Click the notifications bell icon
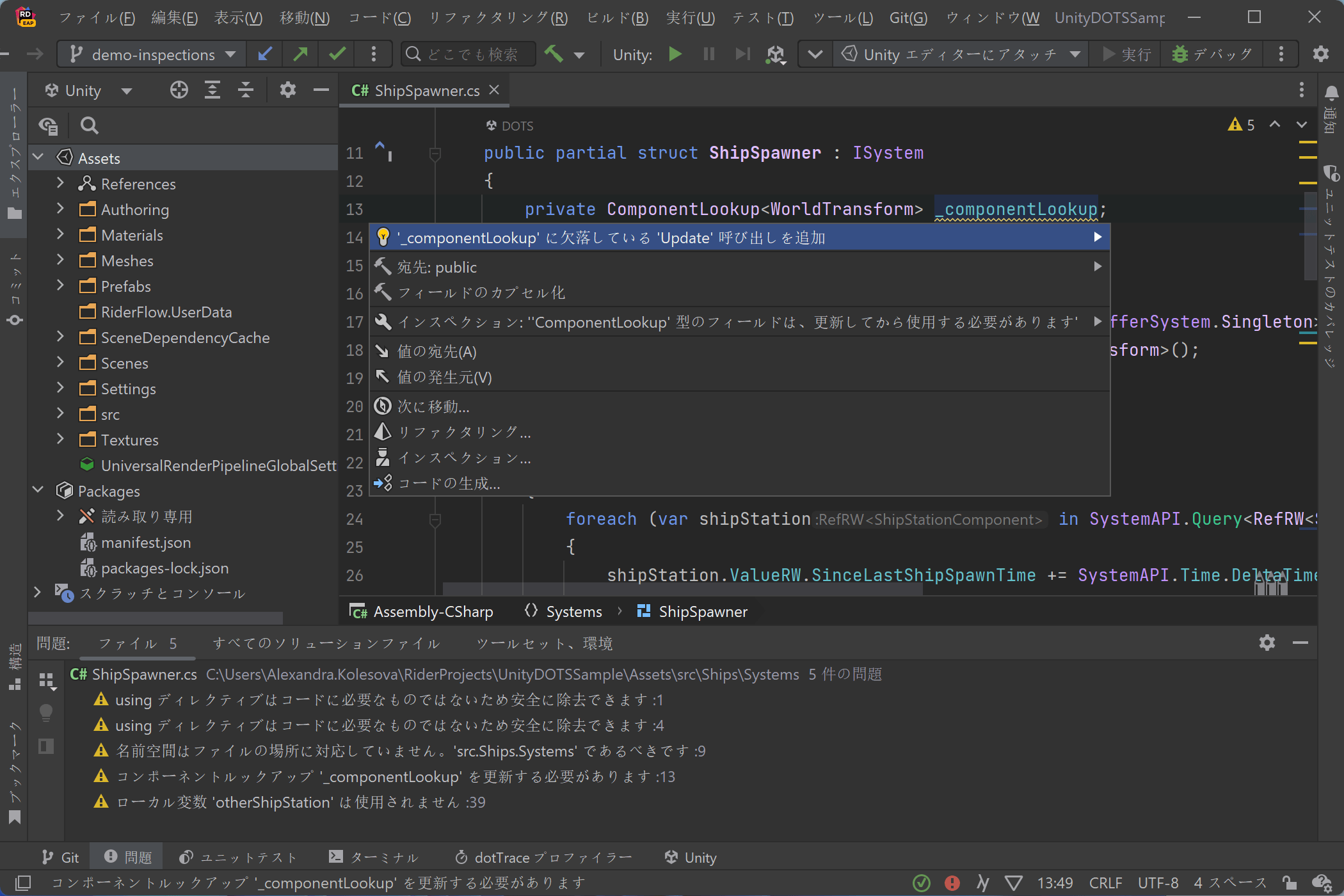Screen dimensions: 1344x896 pyautogui.click(x=1331, y=93)
